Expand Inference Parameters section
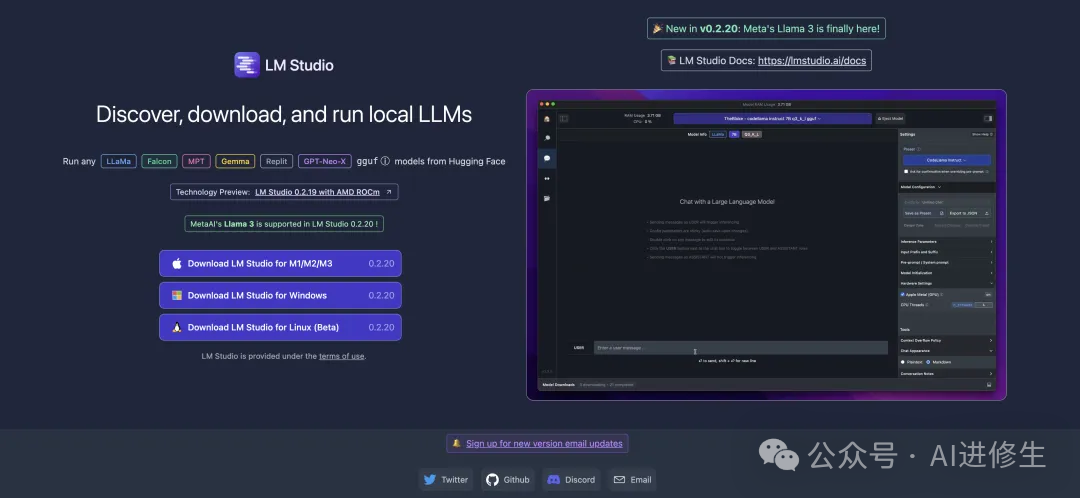The image size is (1080, 498). (x=947, y=242)
